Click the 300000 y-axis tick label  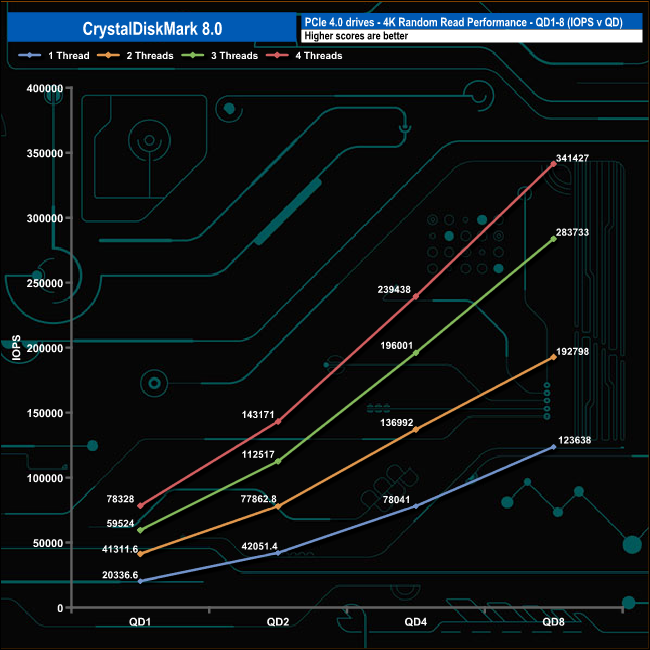pyautogui.click(x=45, y=218)
